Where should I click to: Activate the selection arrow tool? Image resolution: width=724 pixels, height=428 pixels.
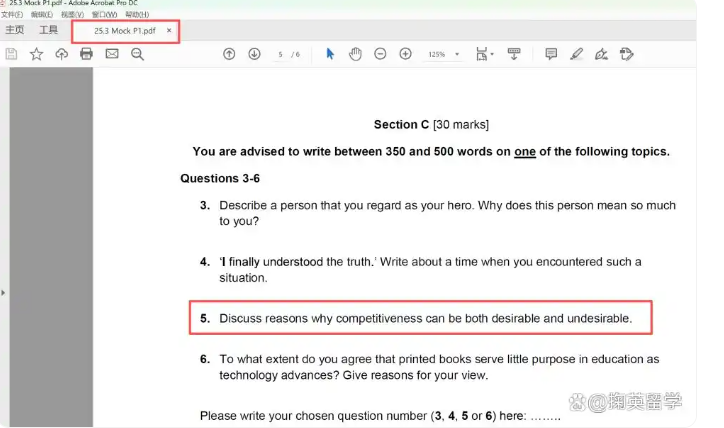(331, 54)
